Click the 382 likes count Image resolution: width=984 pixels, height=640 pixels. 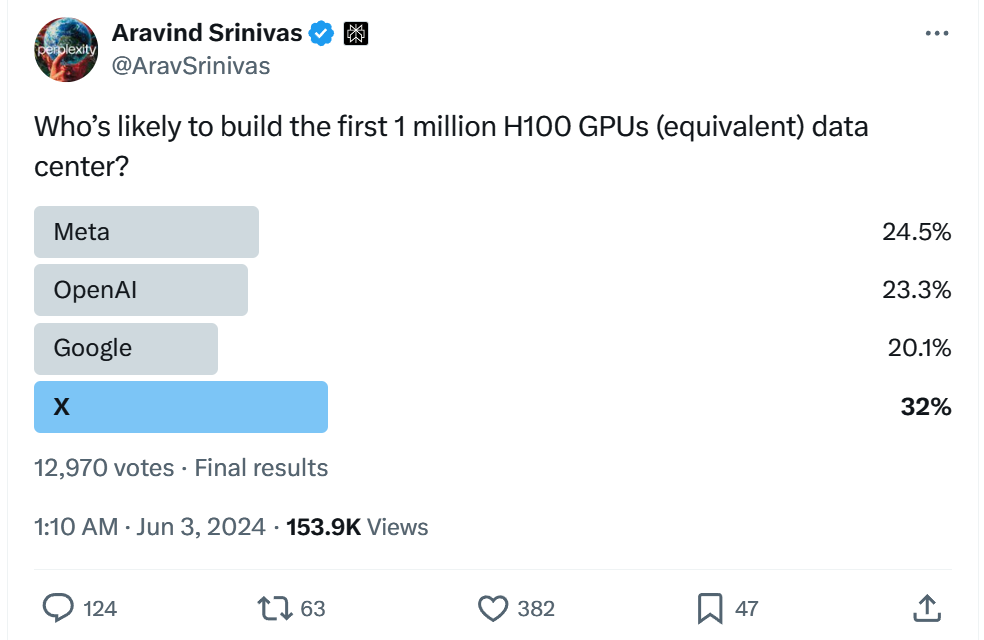[535, 608]
